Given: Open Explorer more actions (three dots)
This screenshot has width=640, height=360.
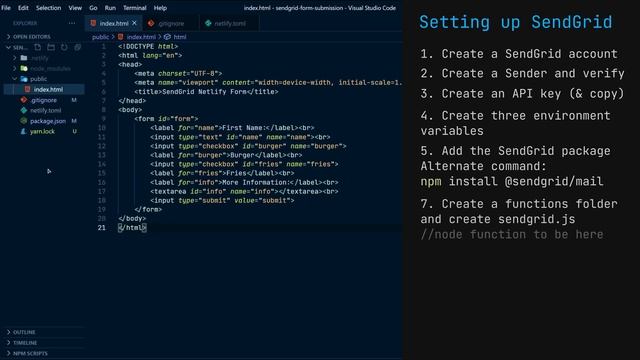Looking at the screenshot, I should (72, 23).
